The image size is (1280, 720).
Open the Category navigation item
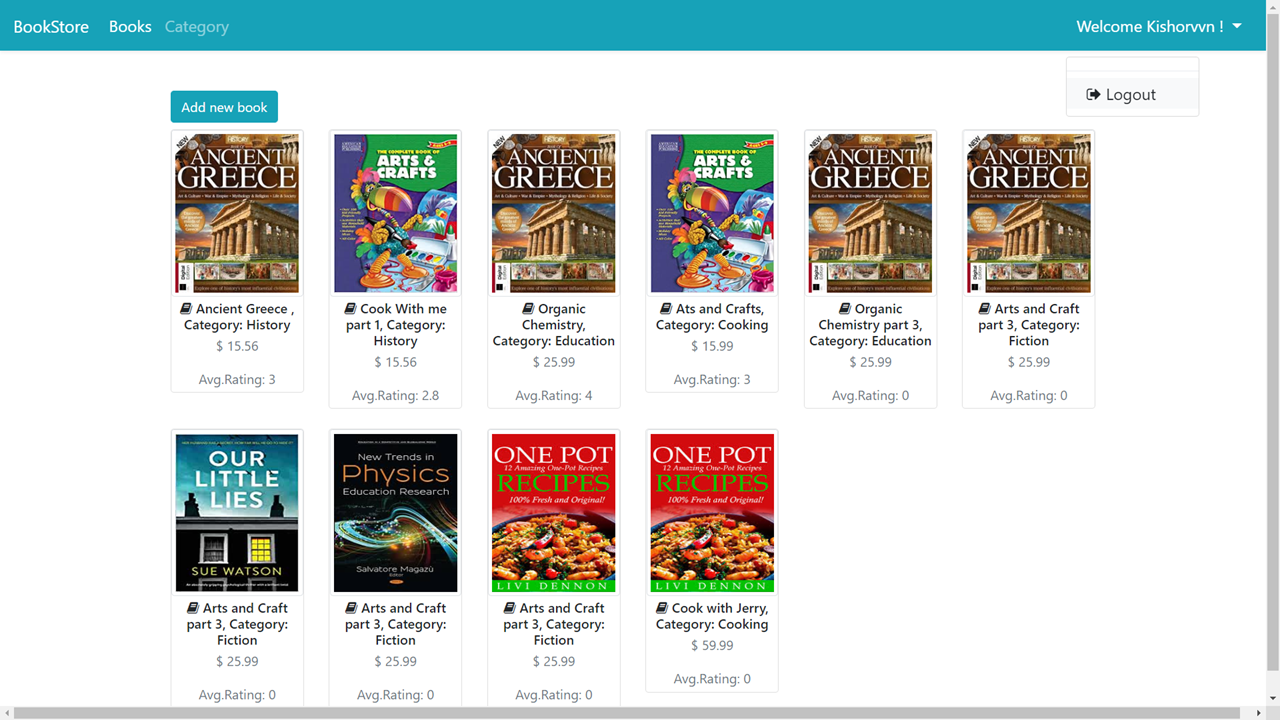tap(197, 27)
